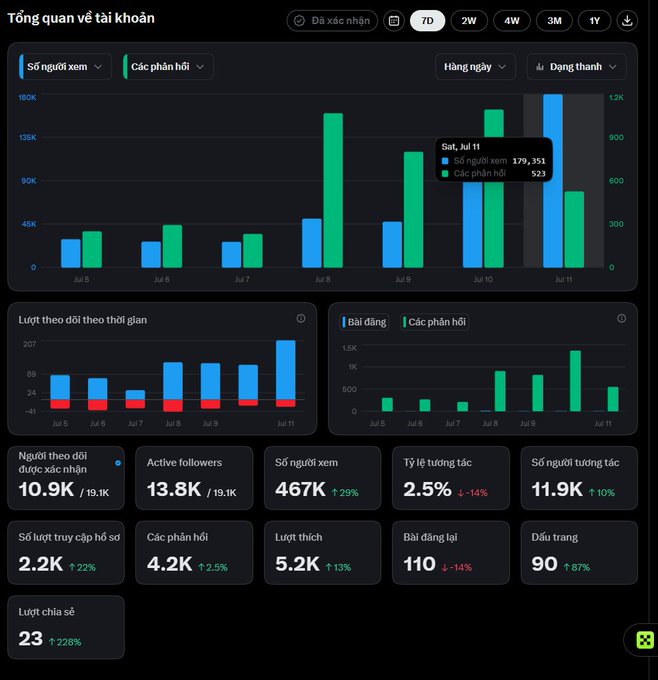Screen dimensions: 658x680
Task: Toggle the Đã xác nhận filter
Action: [332, 21]
